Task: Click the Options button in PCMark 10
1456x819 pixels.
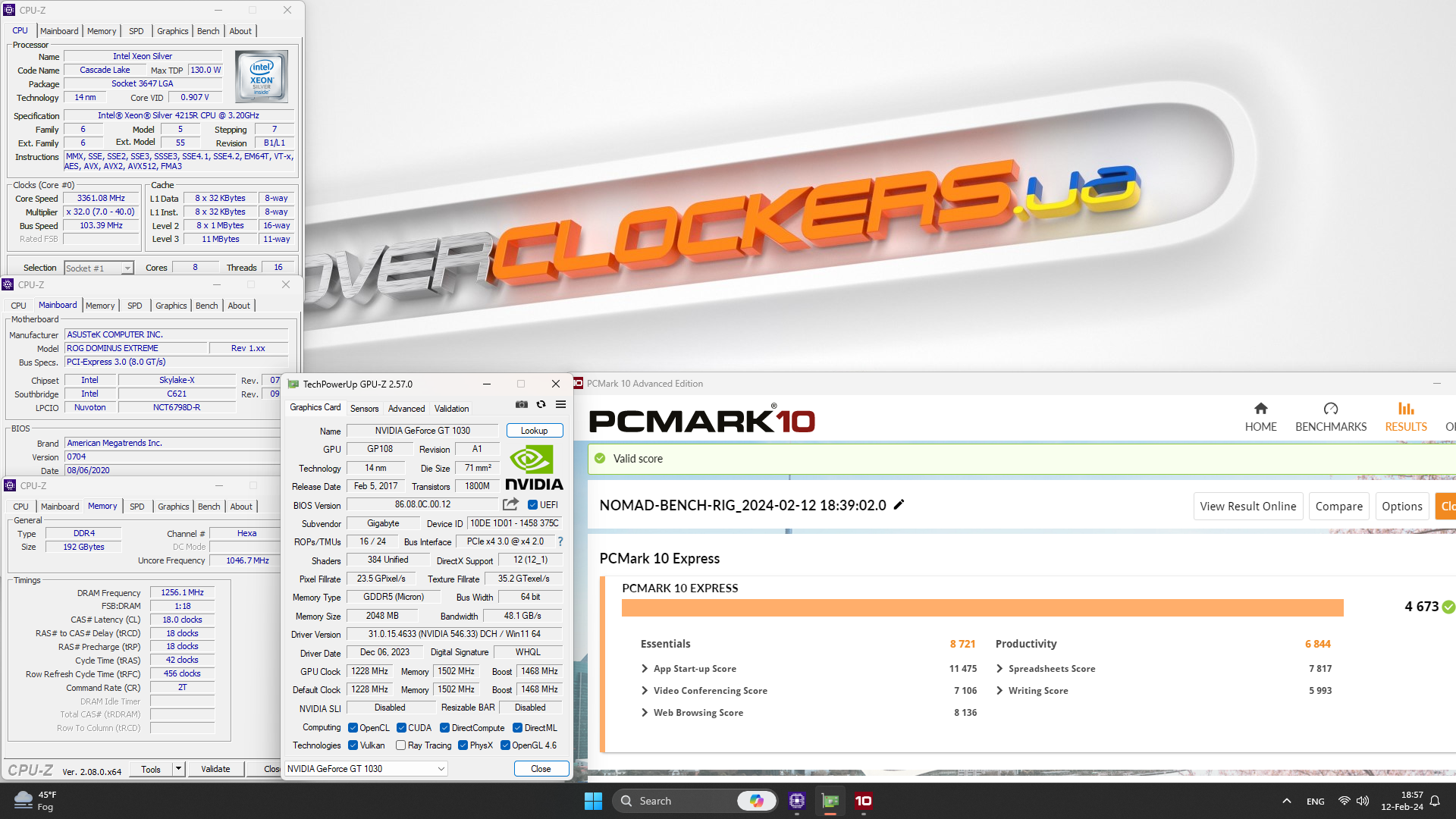Action: [1401, 507]
